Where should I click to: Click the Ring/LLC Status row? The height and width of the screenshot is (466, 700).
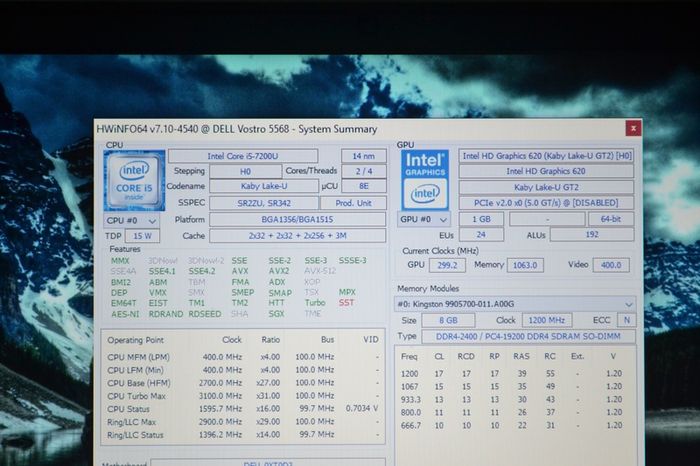click(243, 435)
